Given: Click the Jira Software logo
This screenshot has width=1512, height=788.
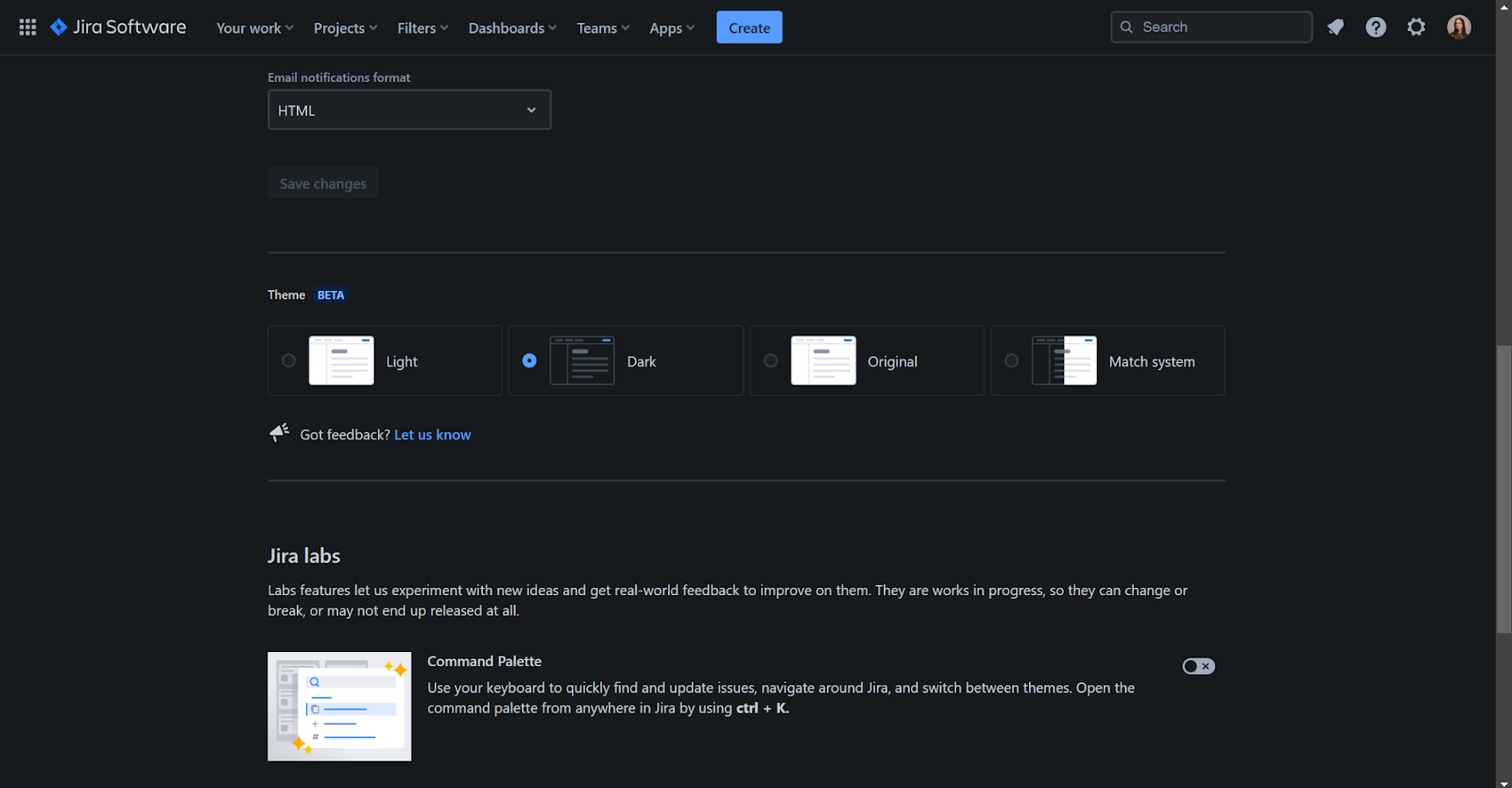Looking at the screenshot, I should [118, 27].
